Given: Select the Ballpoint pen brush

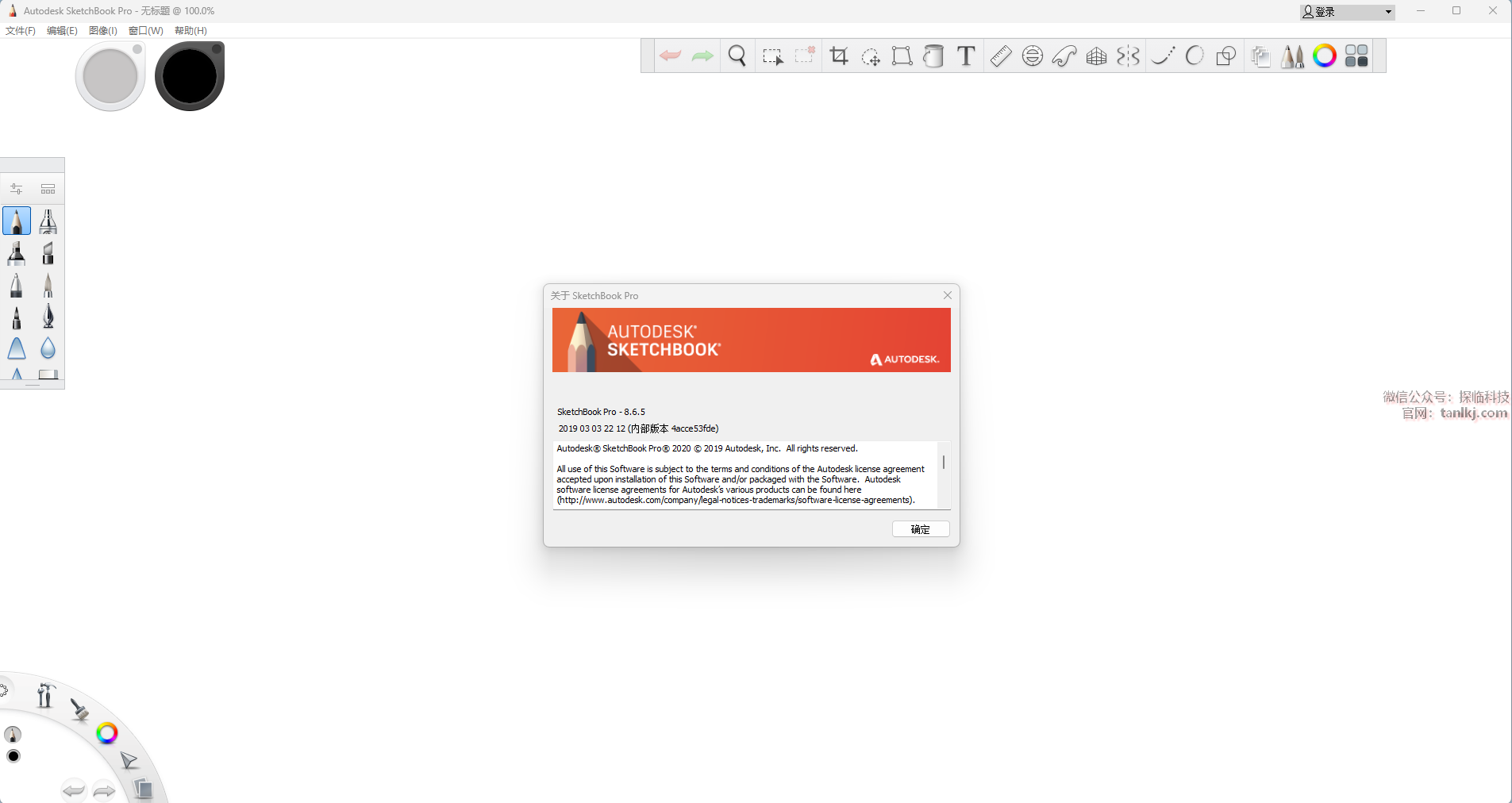Looking at the screenshot, I should (x=17, y=285).
